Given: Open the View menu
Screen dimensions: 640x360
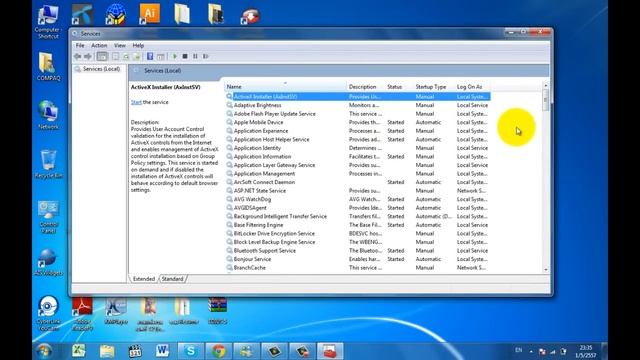Looking at the screenshot, I should click(120, 45).
